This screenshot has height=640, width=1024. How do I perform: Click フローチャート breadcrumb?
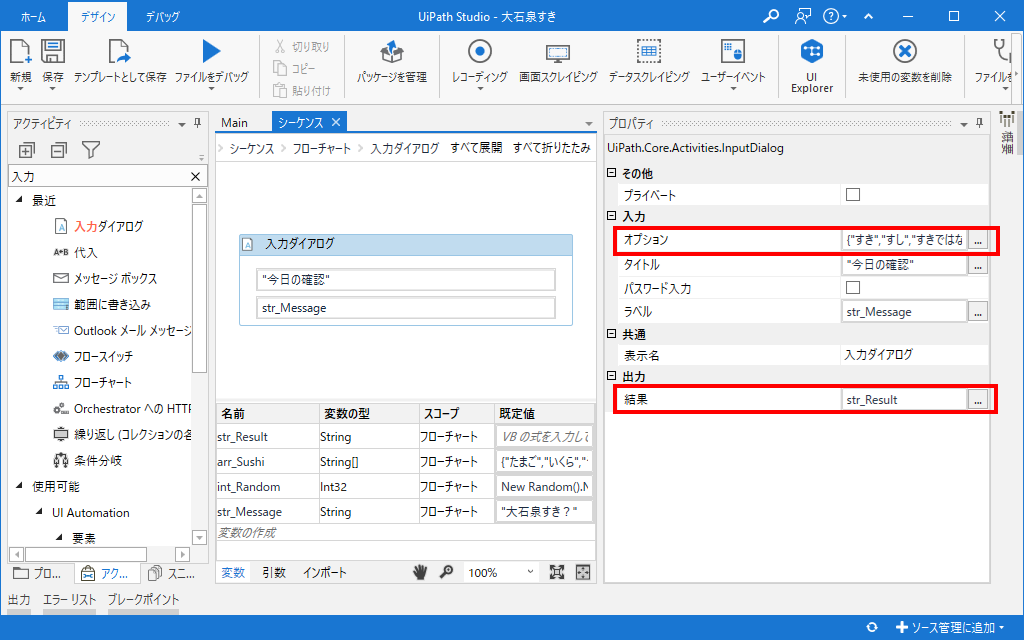coord(321,148)
